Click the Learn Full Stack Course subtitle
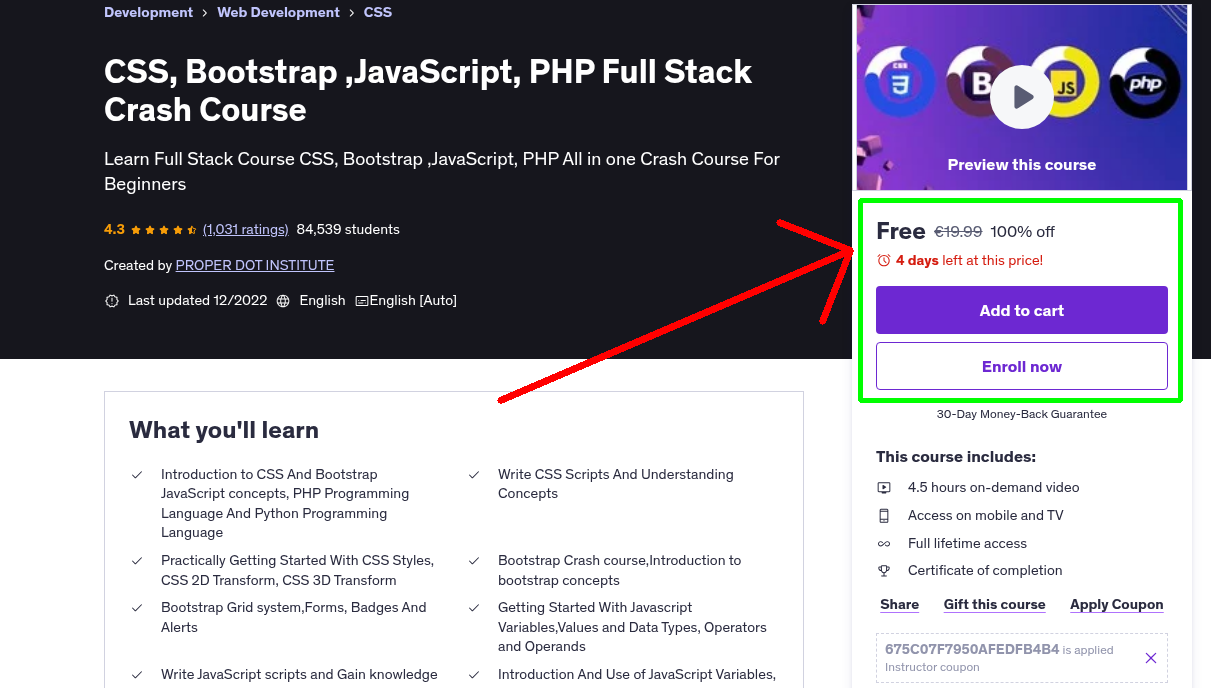Viewport: 1211px width, 688px height. click(x=442, y=172)
